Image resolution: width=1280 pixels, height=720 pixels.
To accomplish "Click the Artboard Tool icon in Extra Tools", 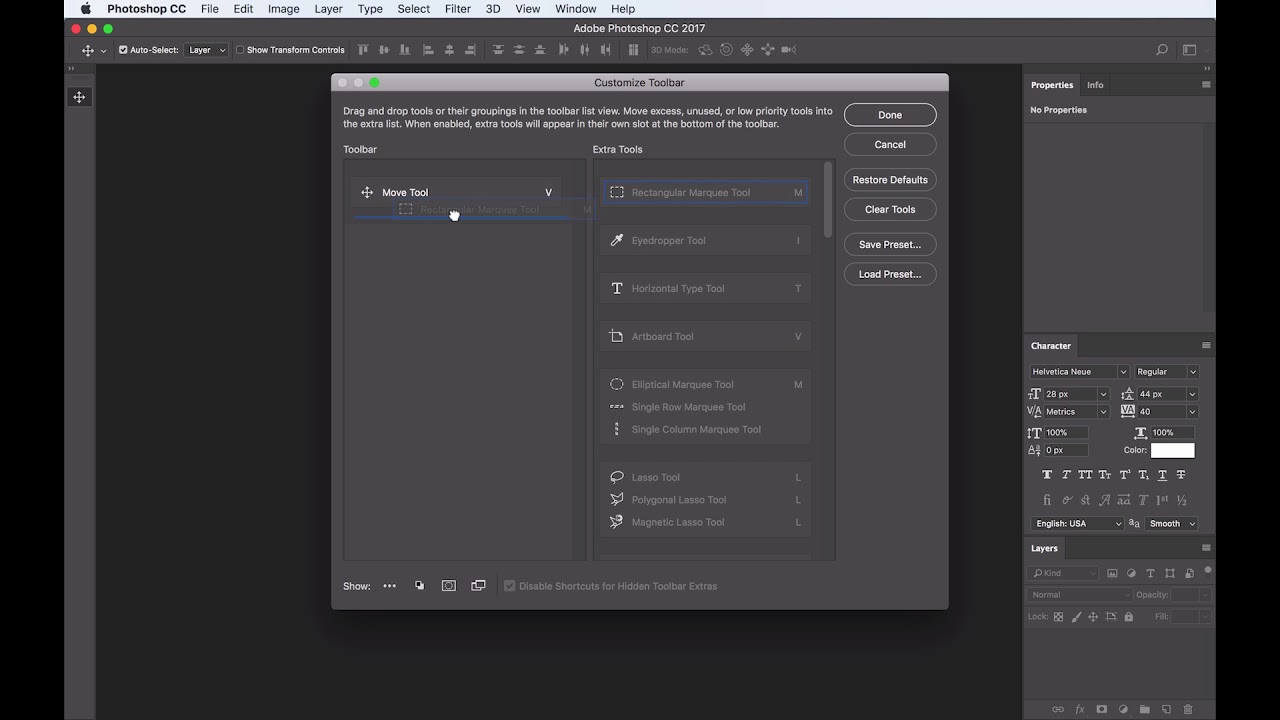I will click(x=617, y=336).
